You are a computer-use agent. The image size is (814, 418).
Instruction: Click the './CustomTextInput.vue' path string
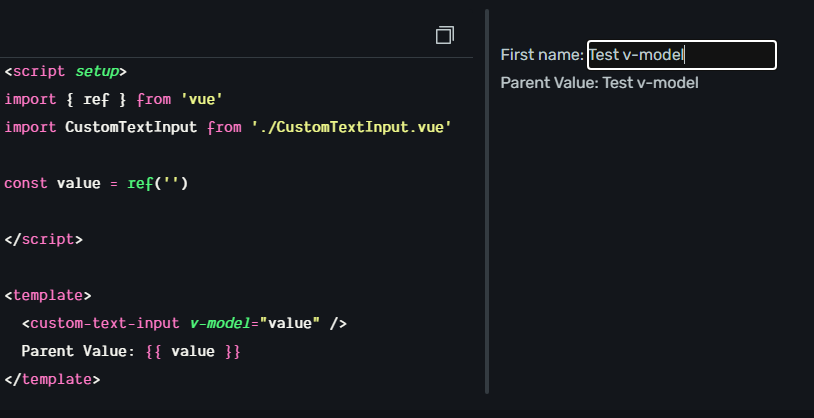351,127
